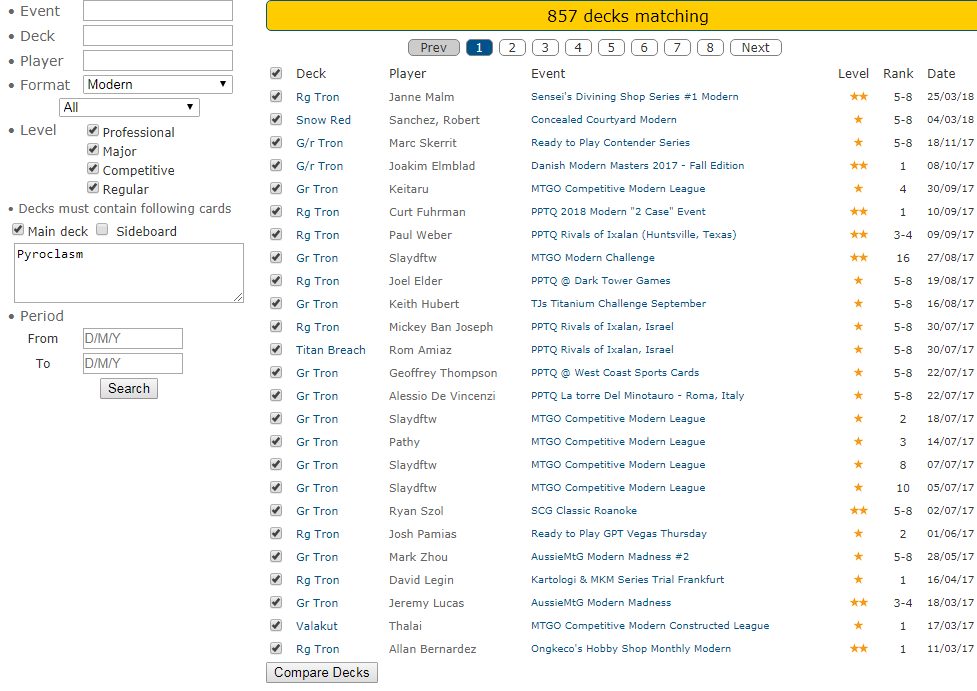Click the Next page button

tap(755, 47)
